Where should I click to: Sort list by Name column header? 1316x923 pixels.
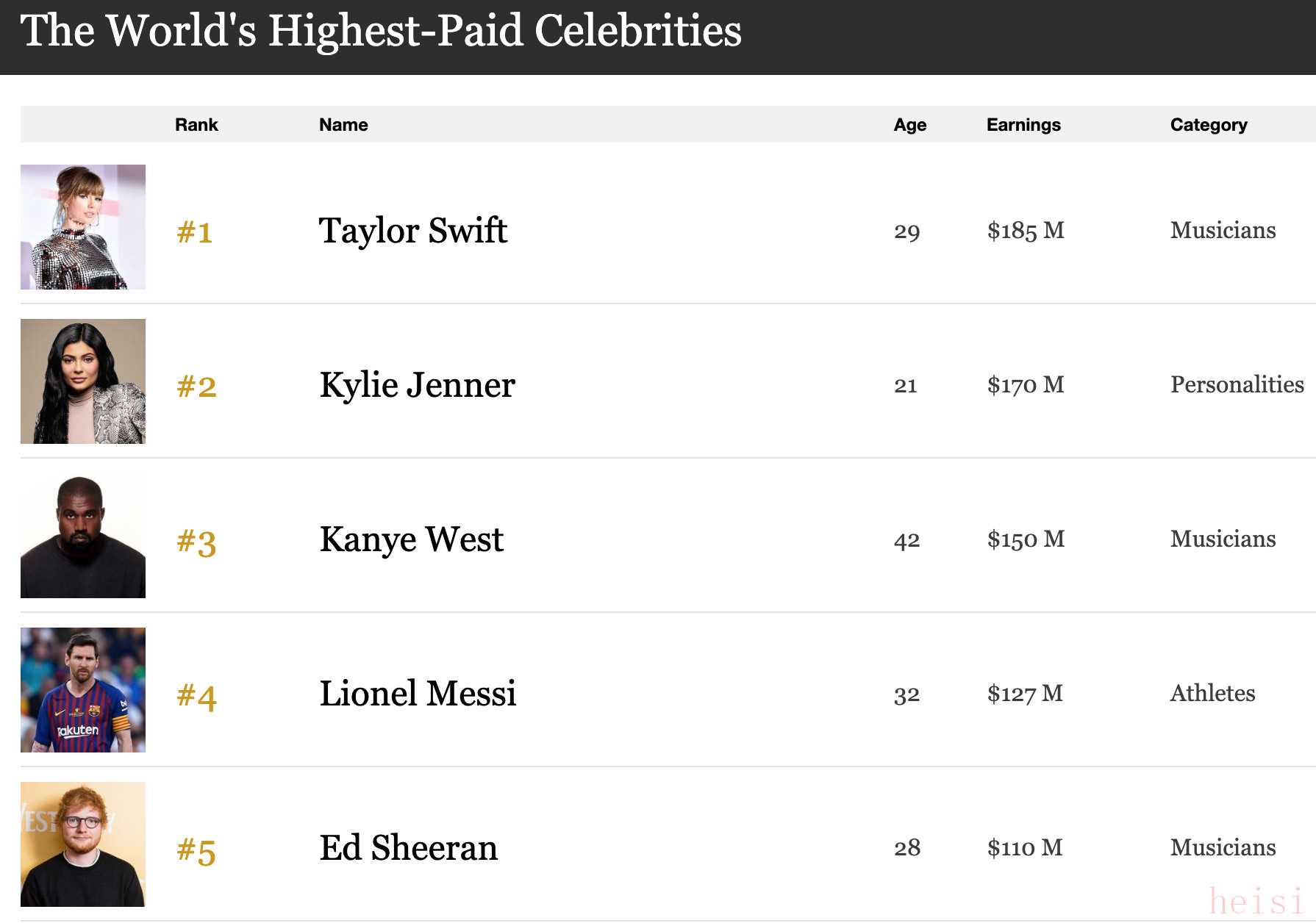click(343, 125)
